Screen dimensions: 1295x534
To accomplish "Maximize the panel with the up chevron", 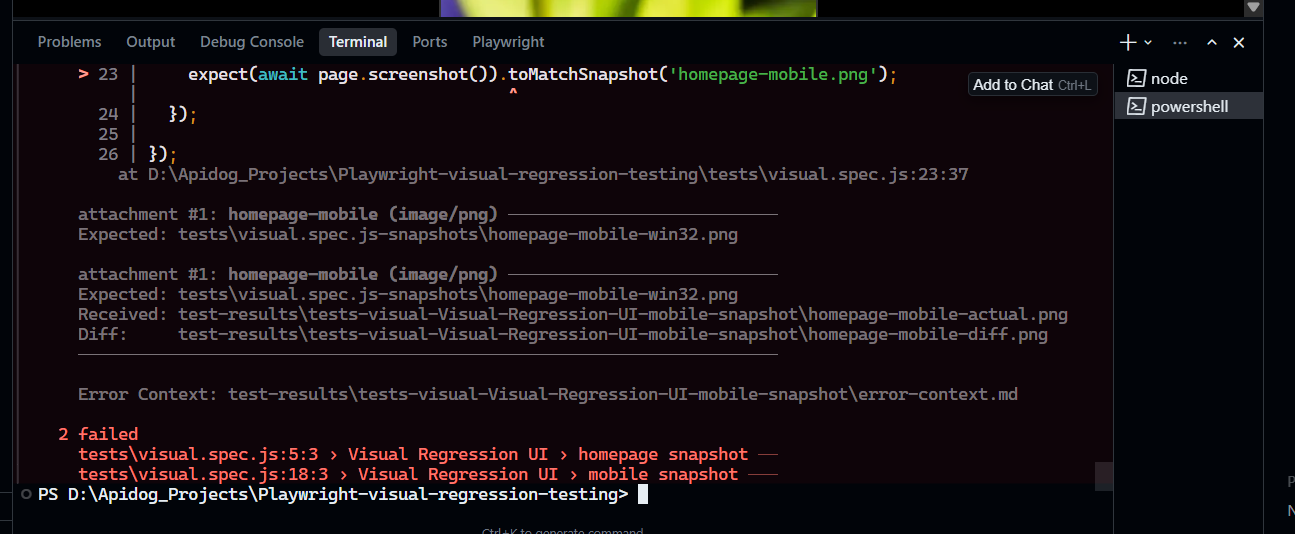I will click(1212, 42).
